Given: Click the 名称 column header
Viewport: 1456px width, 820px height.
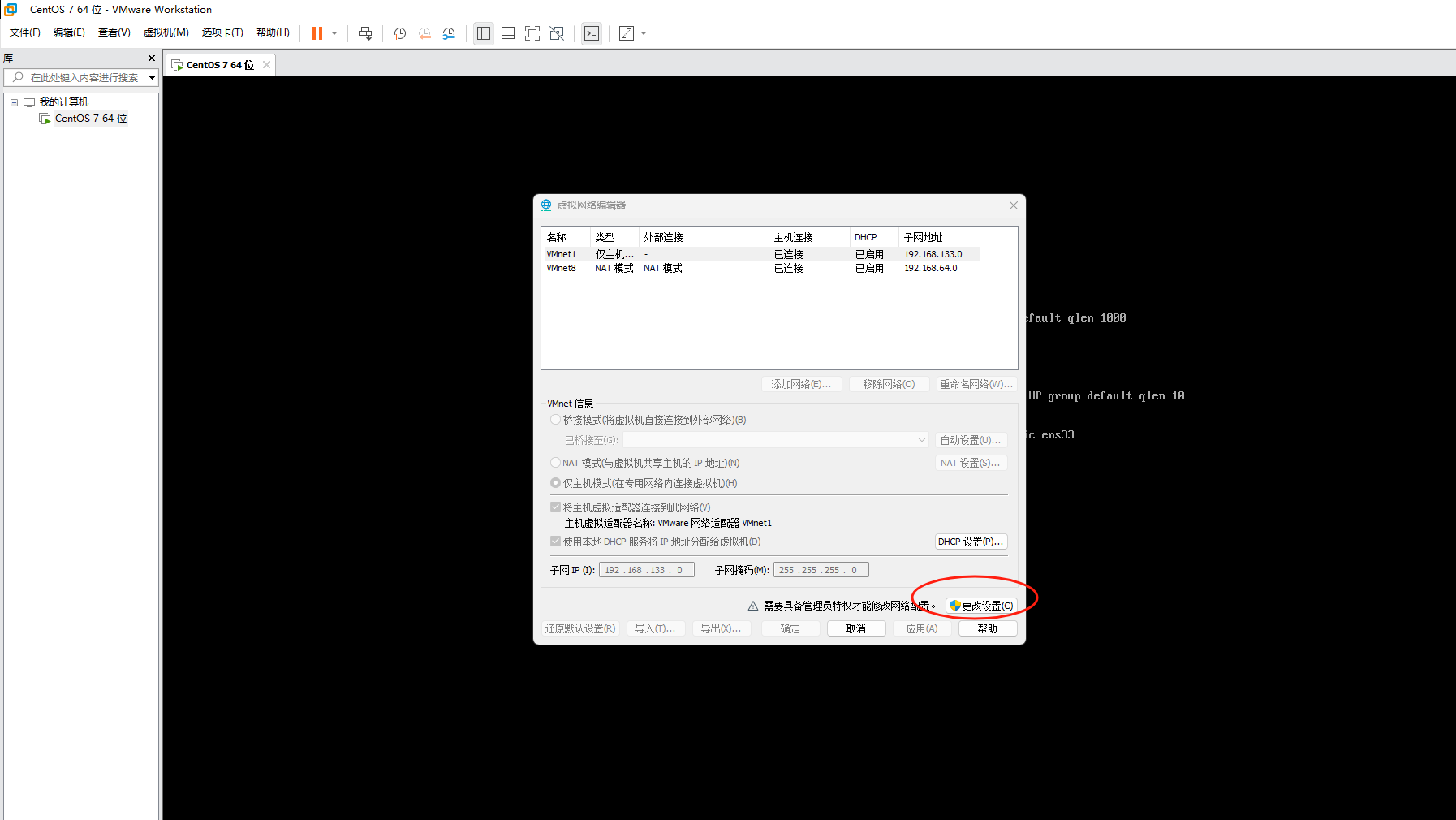Looking at the screenshot, I should pyautogui.click(x=566, y=237).
